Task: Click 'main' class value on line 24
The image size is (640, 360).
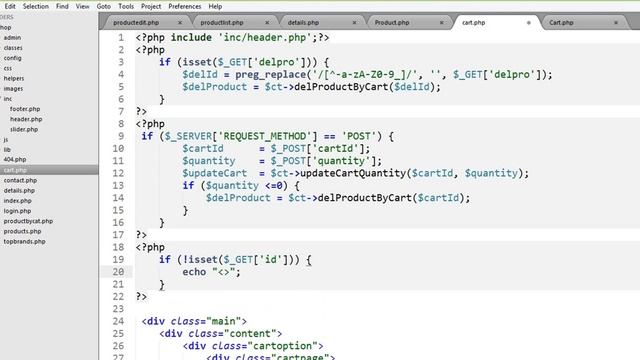Action: 224,321
